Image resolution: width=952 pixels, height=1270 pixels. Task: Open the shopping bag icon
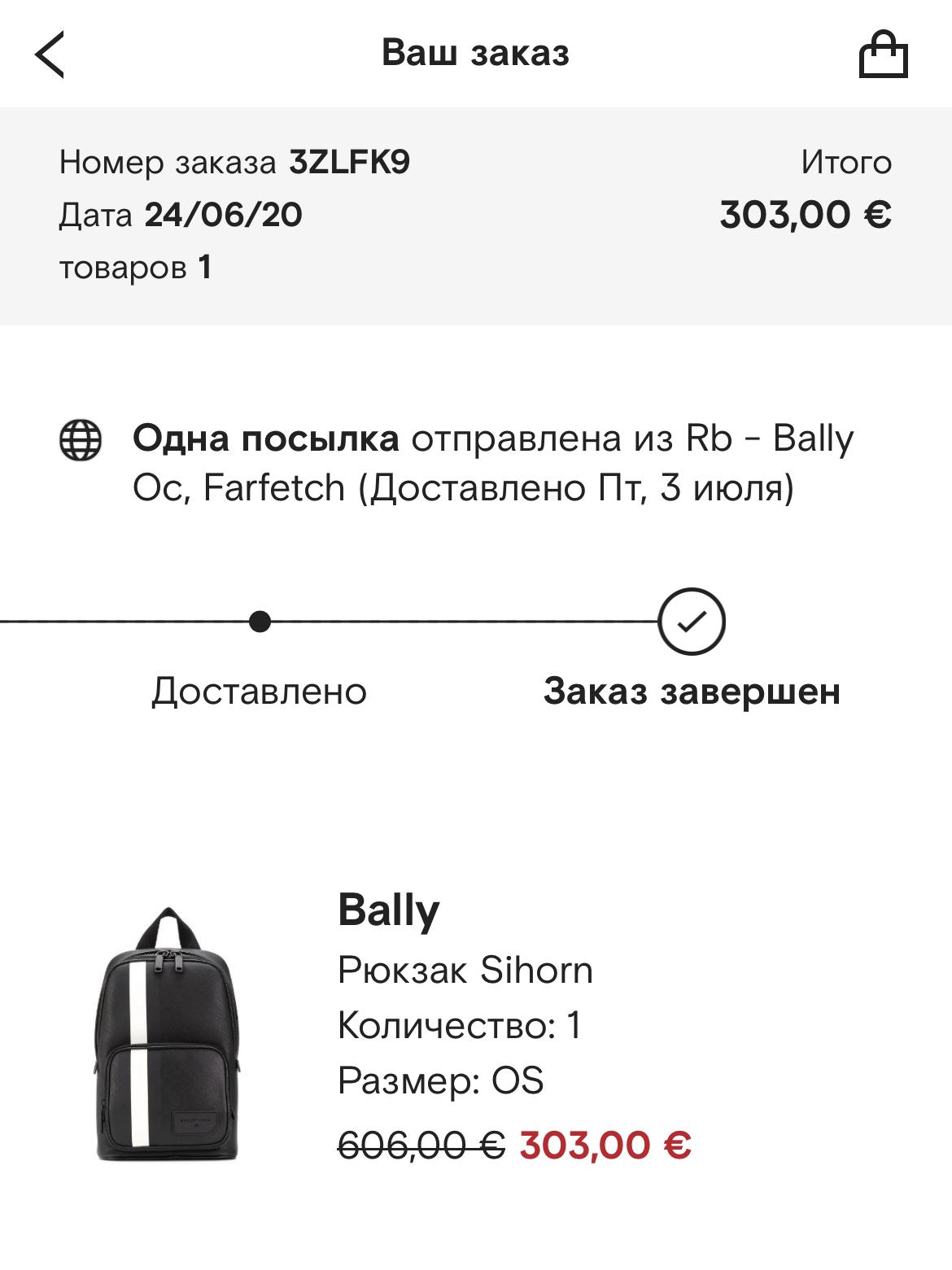point(883,55)
